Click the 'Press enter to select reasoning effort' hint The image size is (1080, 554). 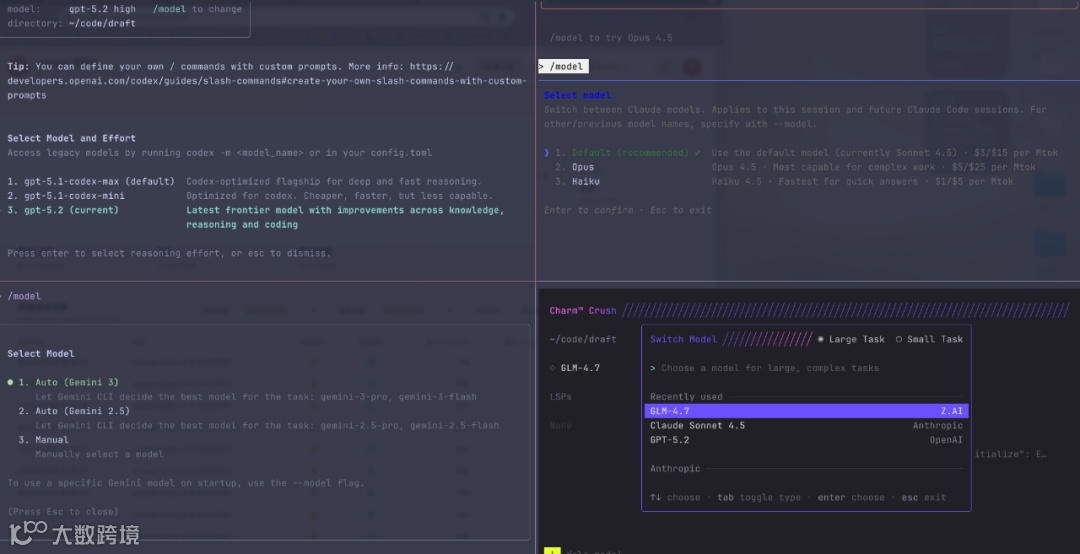(x=169, y=253)
